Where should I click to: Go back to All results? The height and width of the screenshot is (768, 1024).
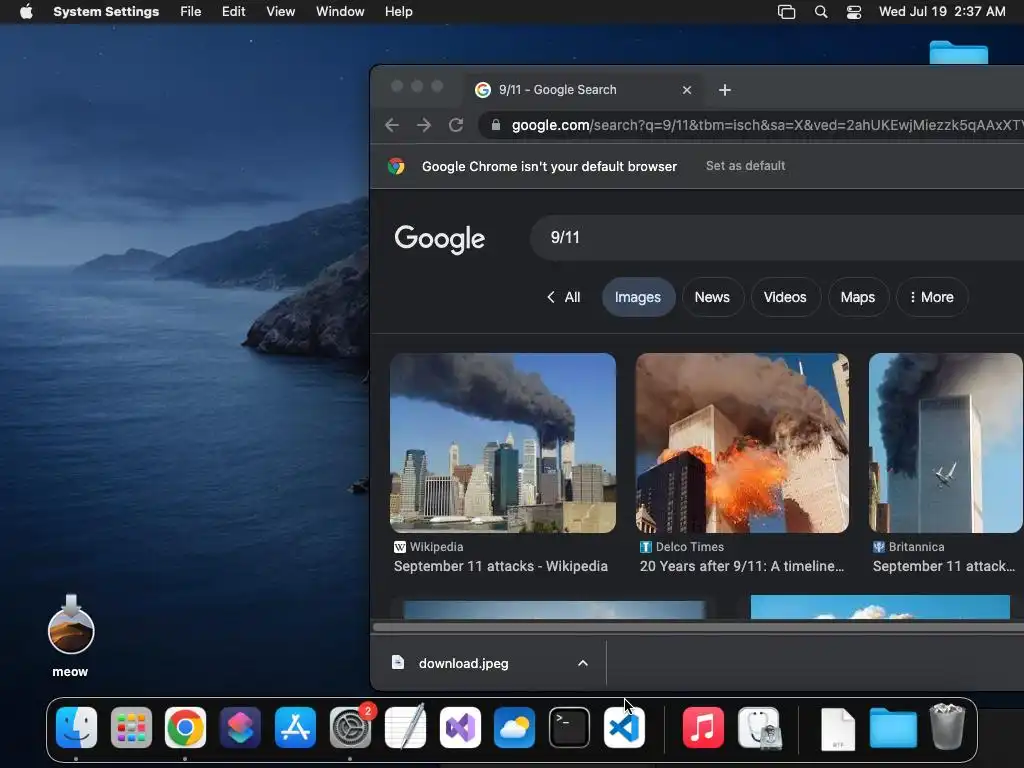[x=564, y=297]
